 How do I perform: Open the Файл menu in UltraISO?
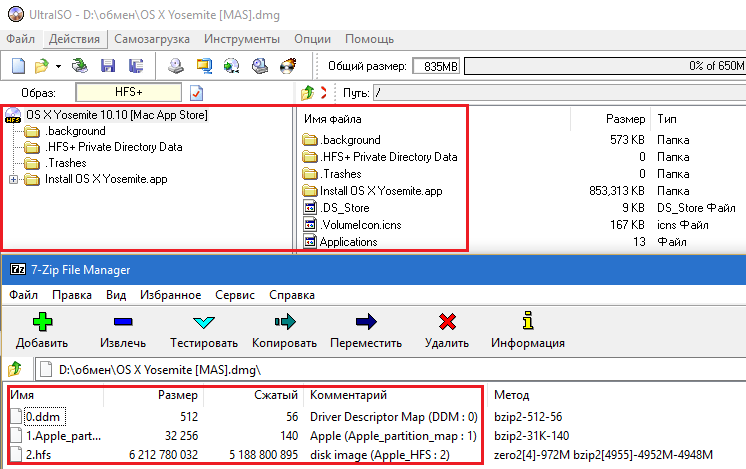(x=20, y=39)
